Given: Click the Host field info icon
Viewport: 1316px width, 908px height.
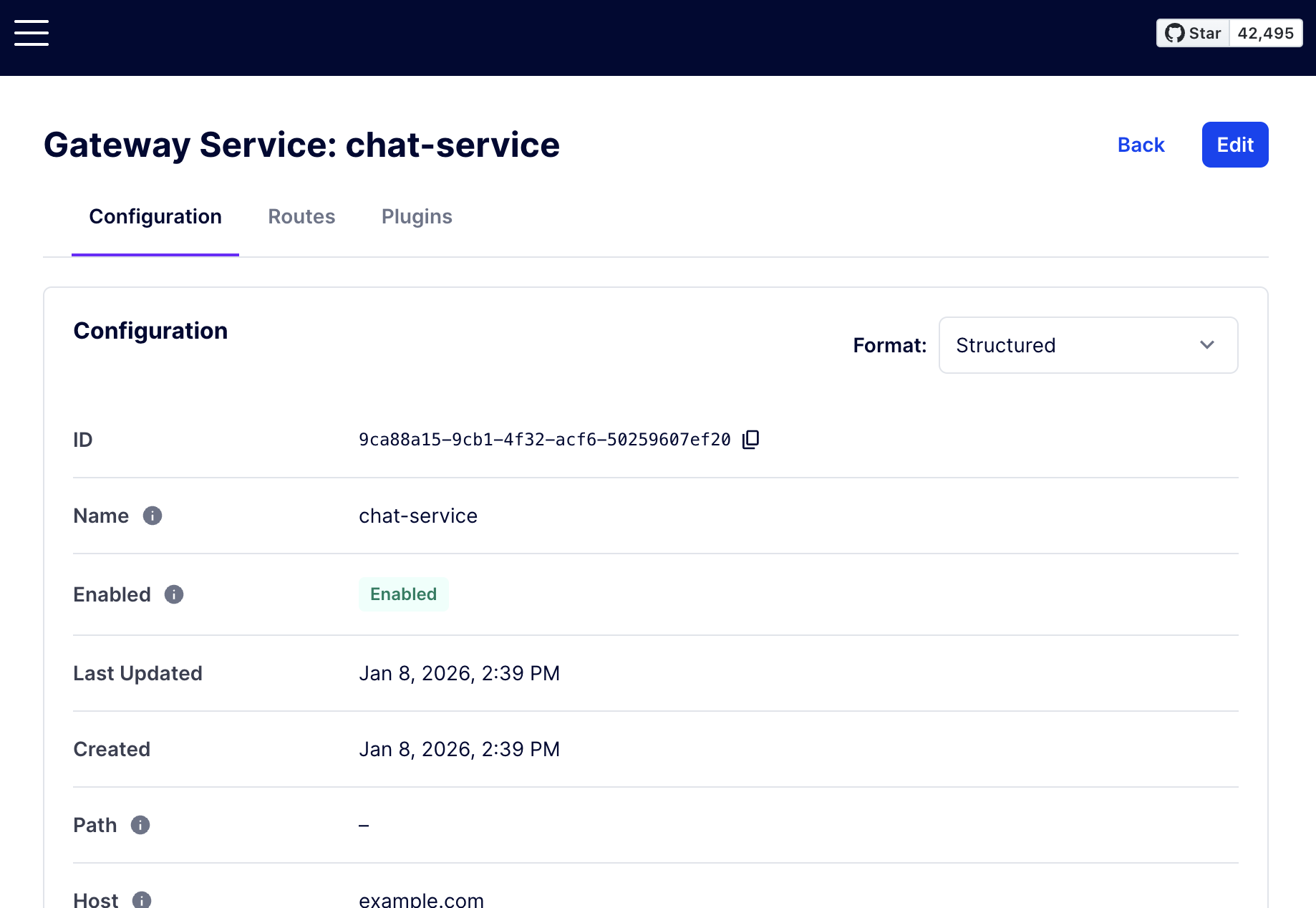Looking at the screenshot, I should click(x=142, y=899).
